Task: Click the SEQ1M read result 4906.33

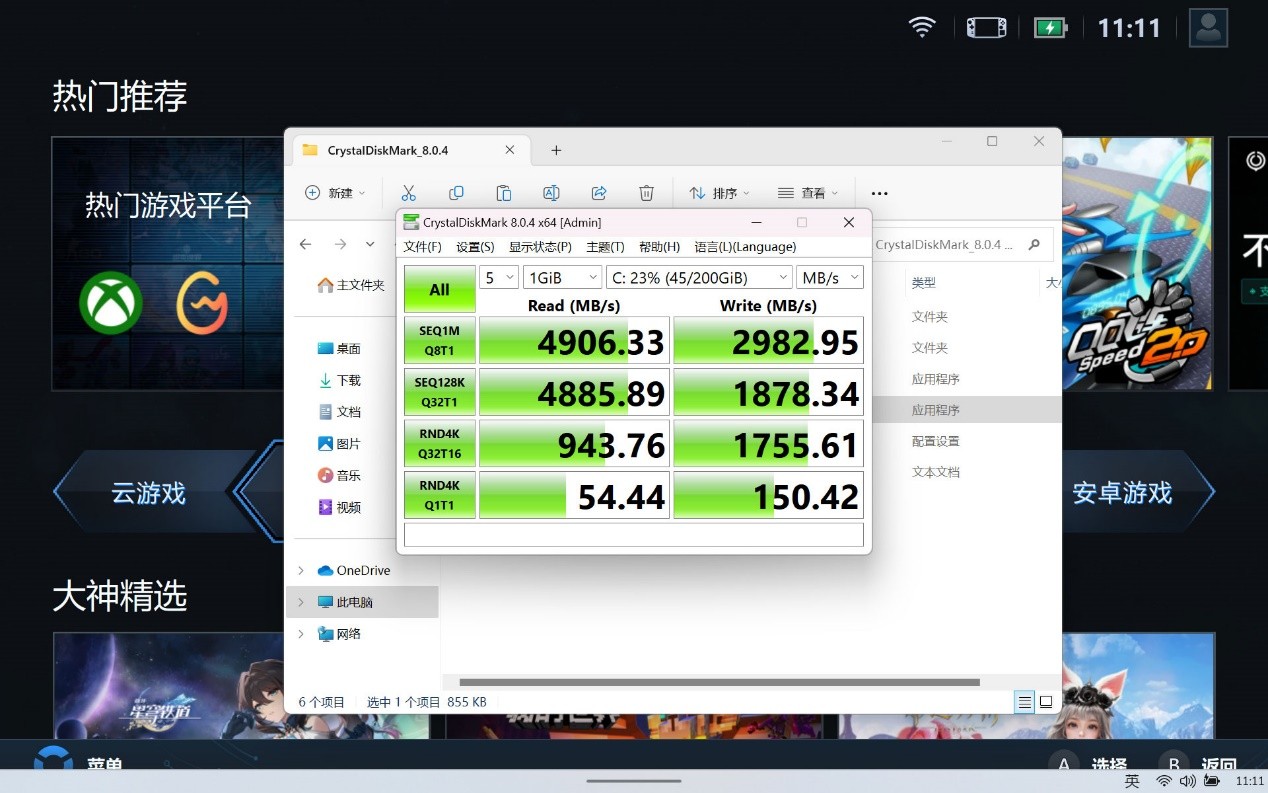Action: coord(574,341)
